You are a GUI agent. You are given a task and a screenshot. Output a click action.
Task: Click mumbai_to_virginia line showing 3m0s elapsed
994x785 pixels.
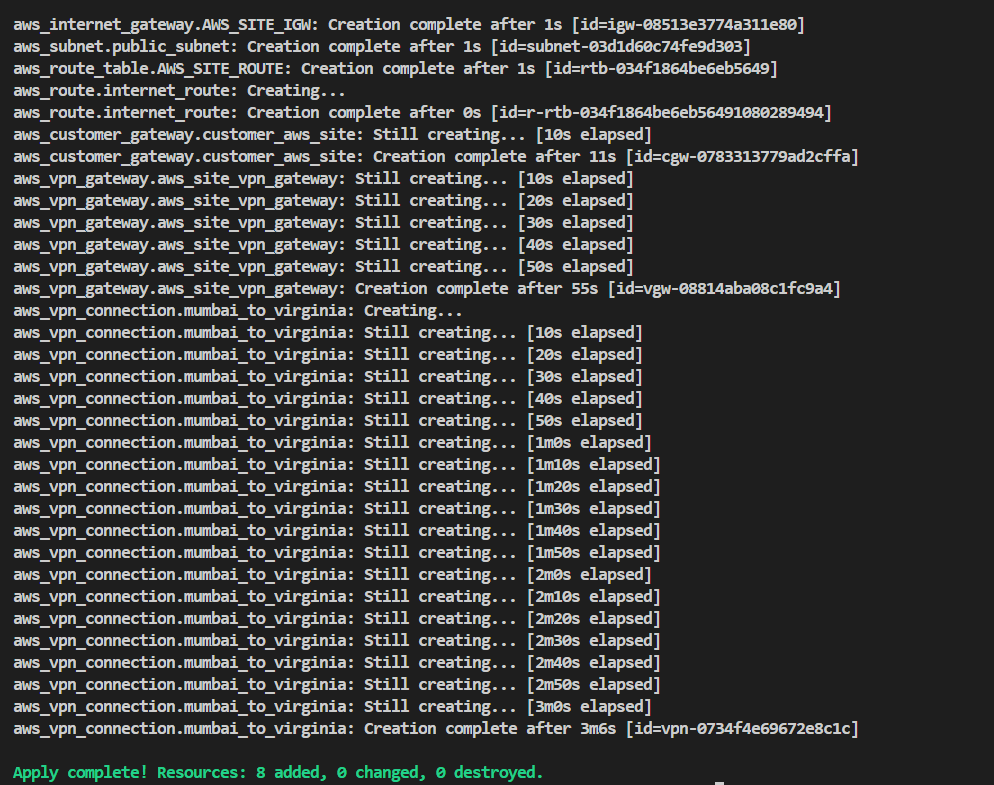tap(332, 707)
